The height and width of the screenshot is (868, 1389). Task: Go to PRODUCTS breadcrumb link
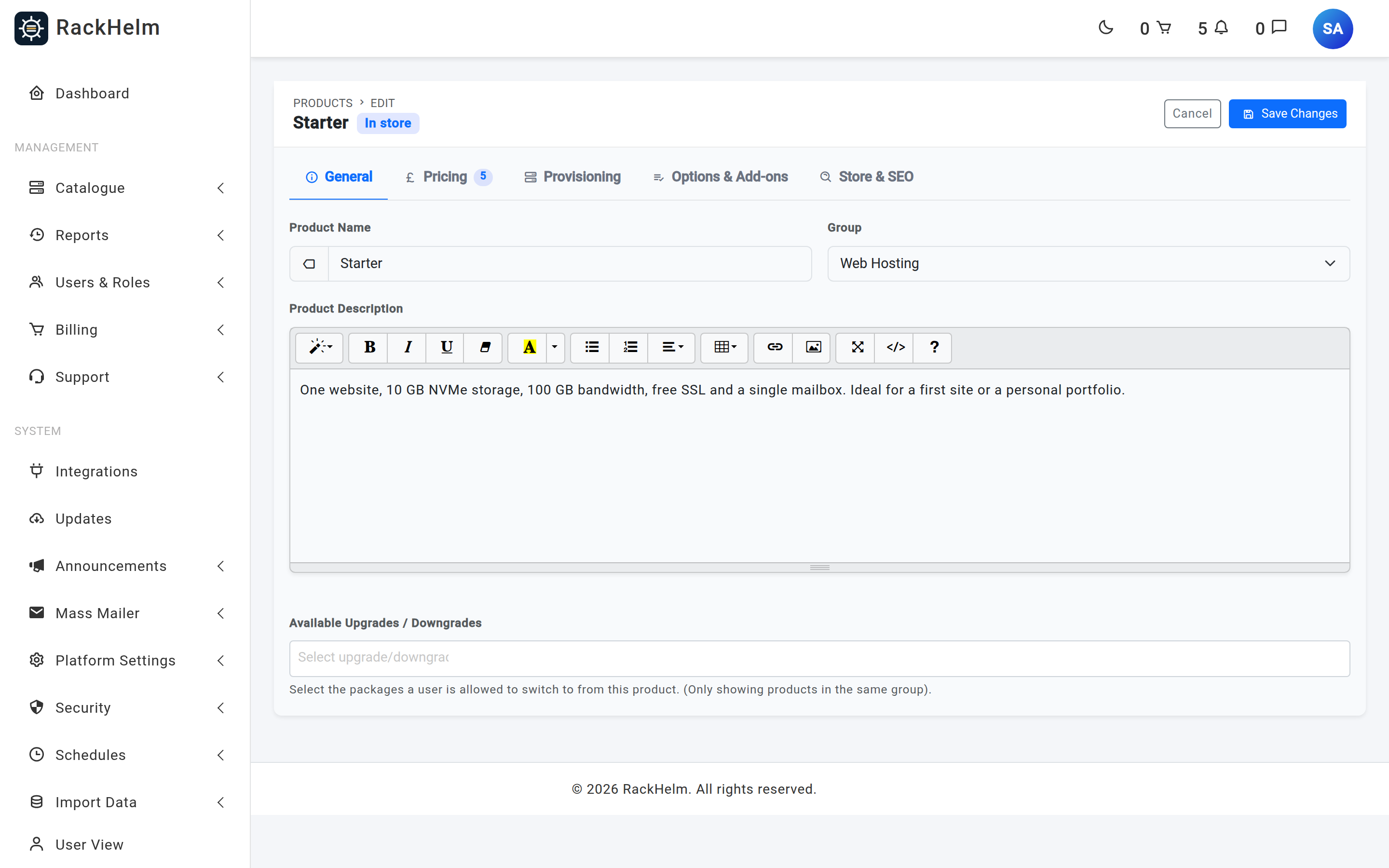(x=323, y=103)
